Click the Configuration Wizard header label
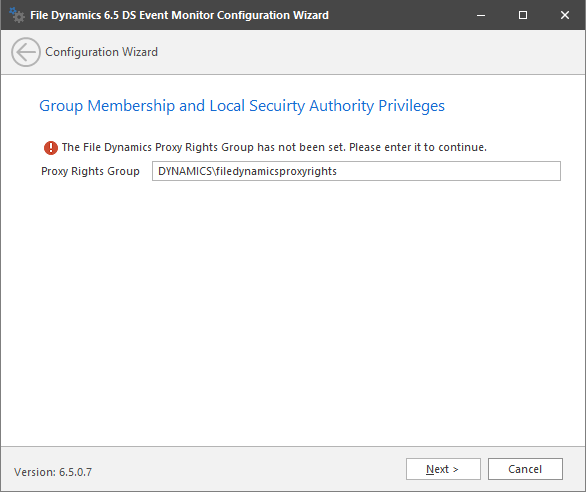 tap(101, 52)
